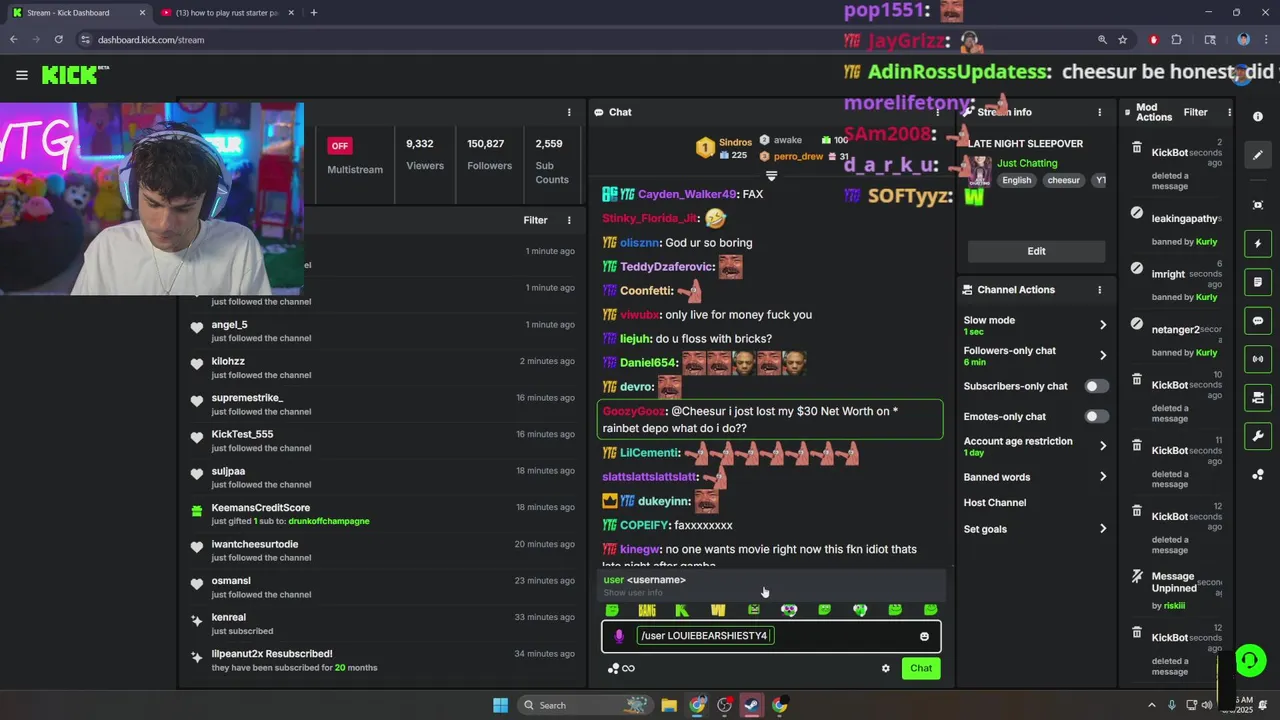Open the emoji picker in chat input
This screenshot has width=1280, height=720.
point(924,636)
